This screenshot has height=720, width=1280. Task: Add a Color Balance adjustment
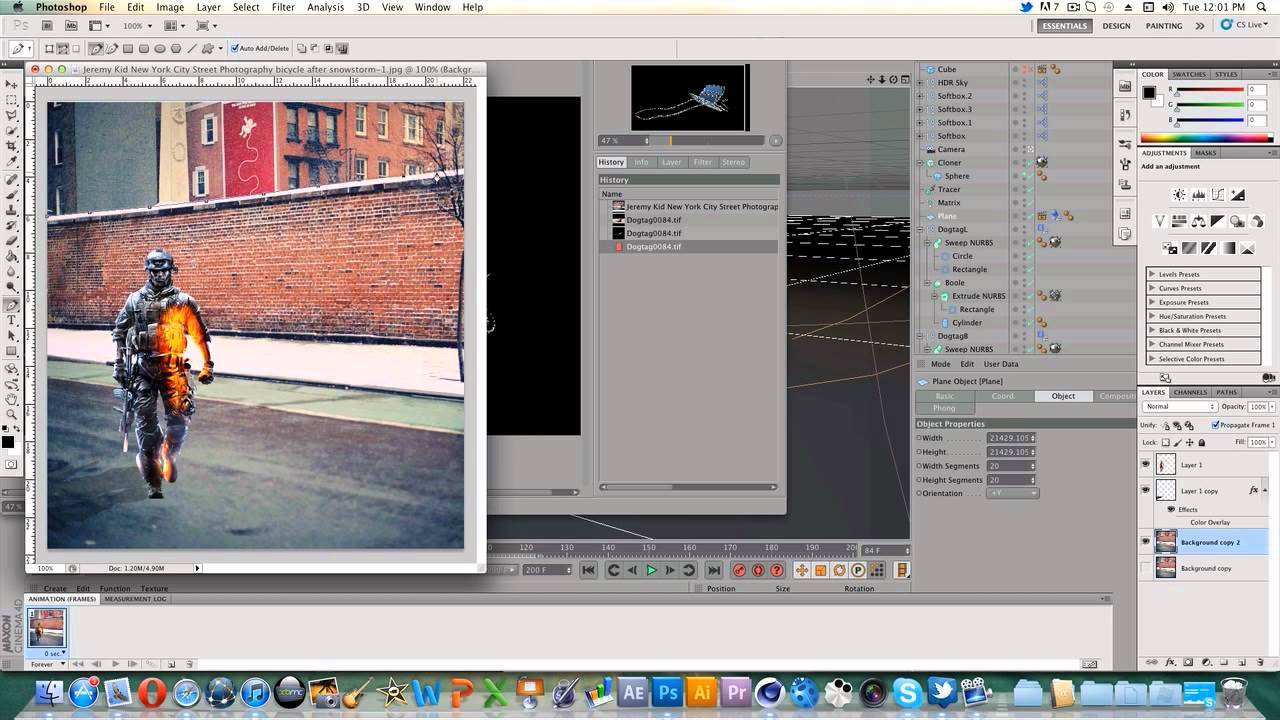[1198, 221]
